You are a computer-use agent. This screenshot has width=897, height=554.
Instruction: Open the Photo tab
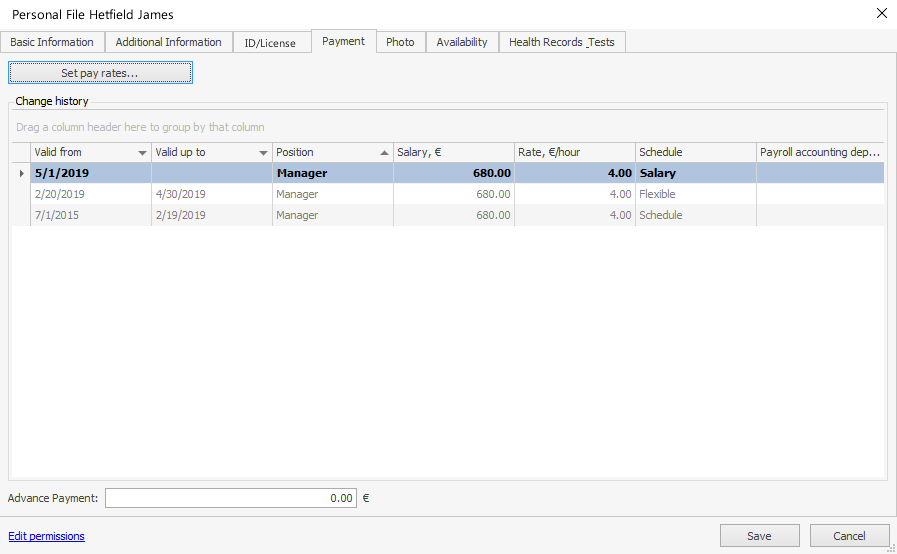click(x=400, y=42)
